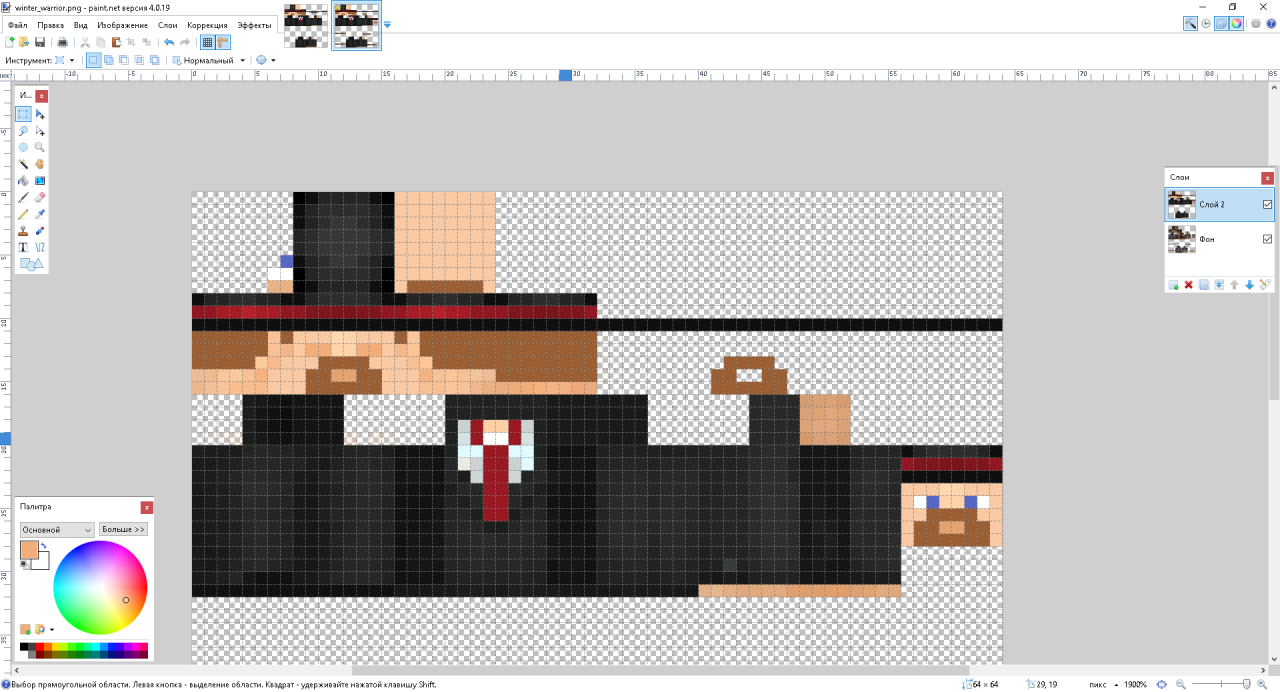Select the Eraser tool

40,197
